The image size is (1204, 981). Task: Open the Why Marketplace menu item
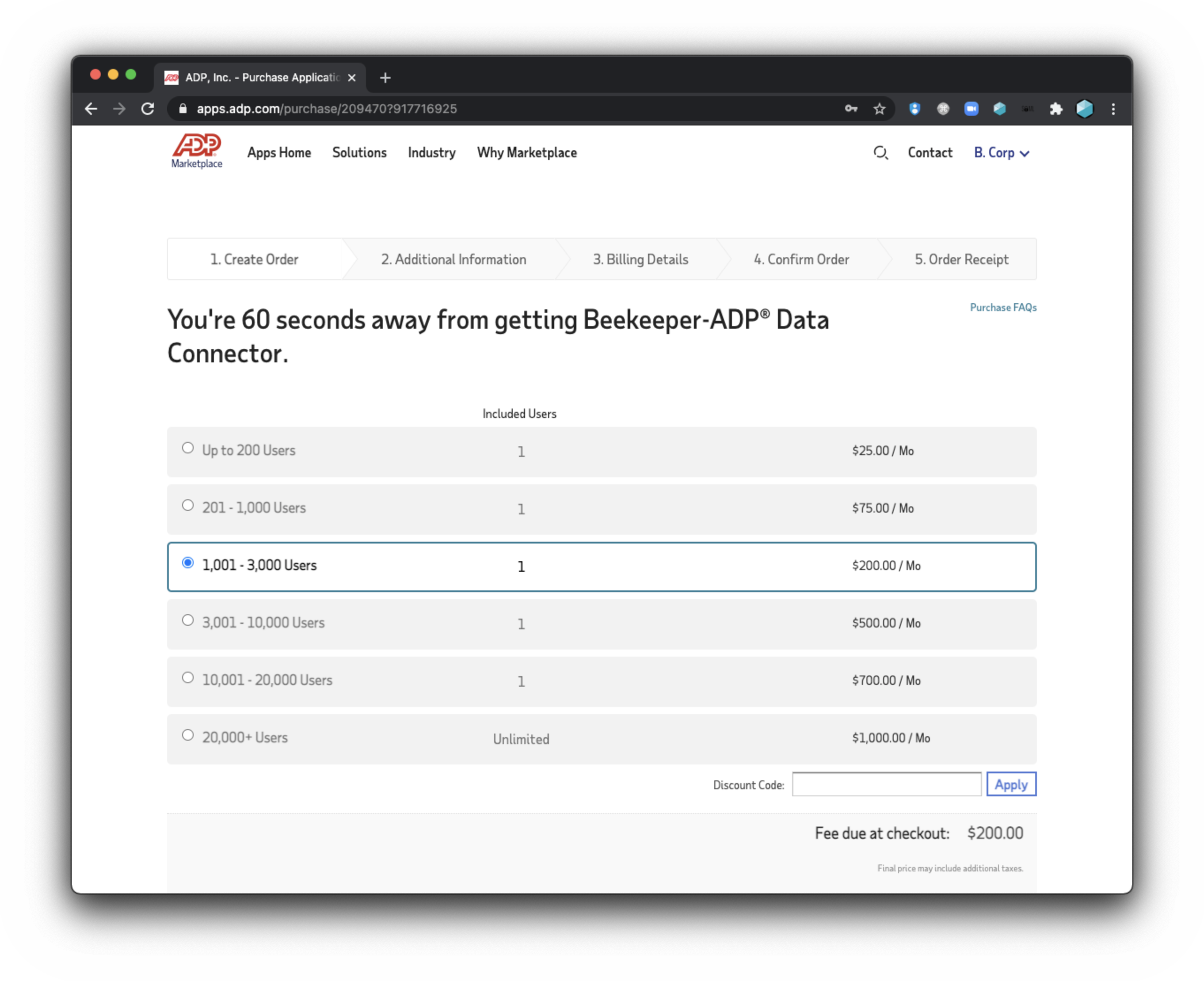click(527, 152)
